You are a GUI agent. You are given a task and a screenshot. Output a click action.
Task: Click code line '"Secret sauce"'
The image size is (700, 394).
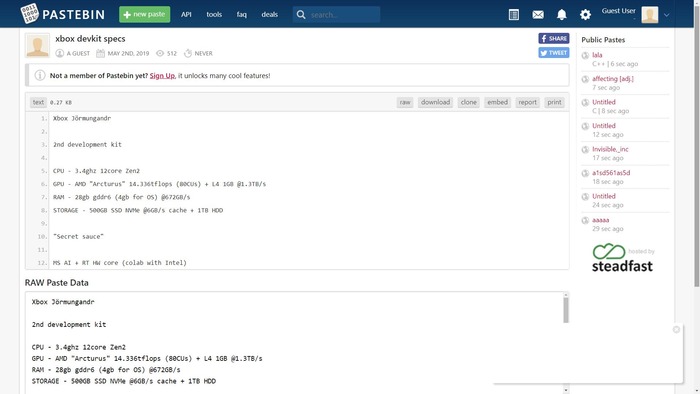[78, 236]
